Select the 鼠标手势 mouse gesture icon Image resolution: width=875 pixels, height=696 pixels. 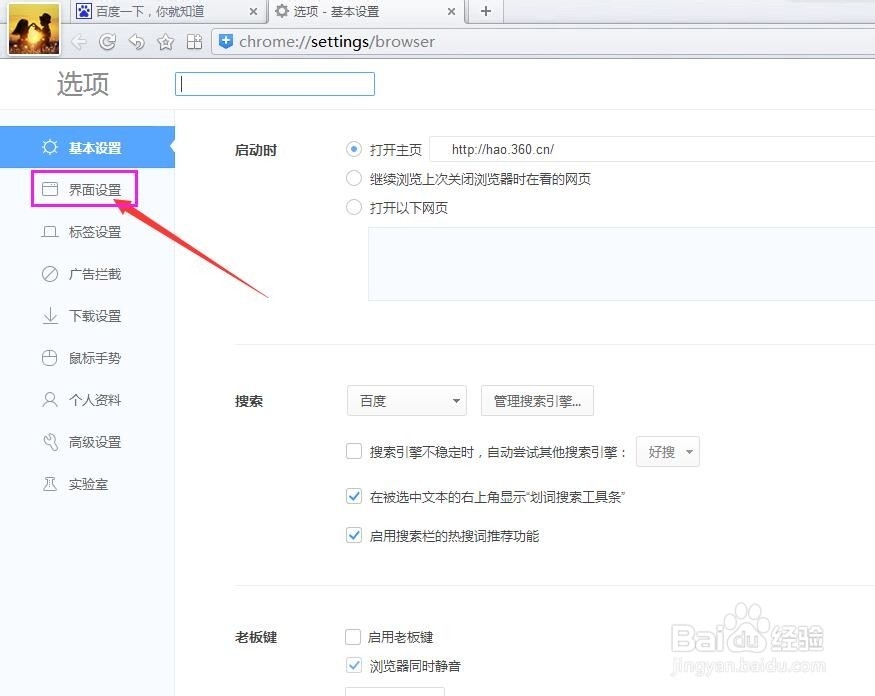pos(49,357)
